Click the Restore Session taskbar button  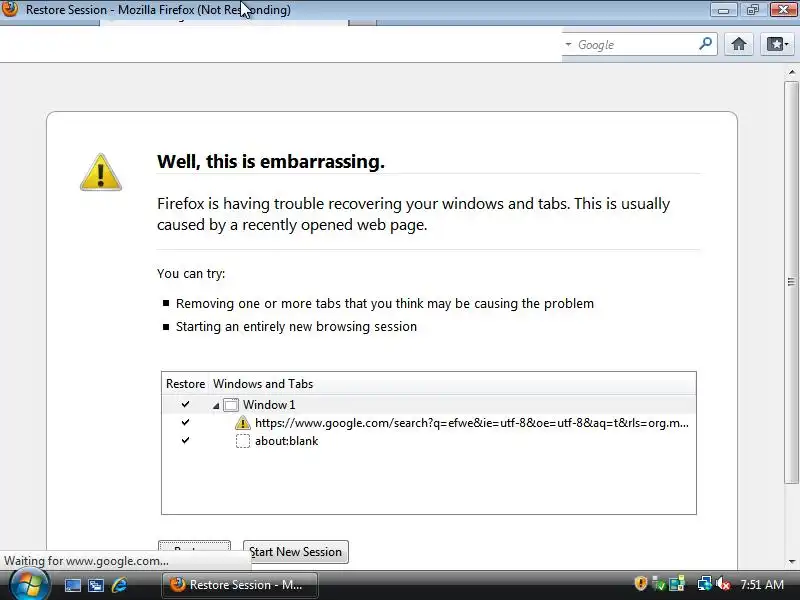[x=240, y=585]
